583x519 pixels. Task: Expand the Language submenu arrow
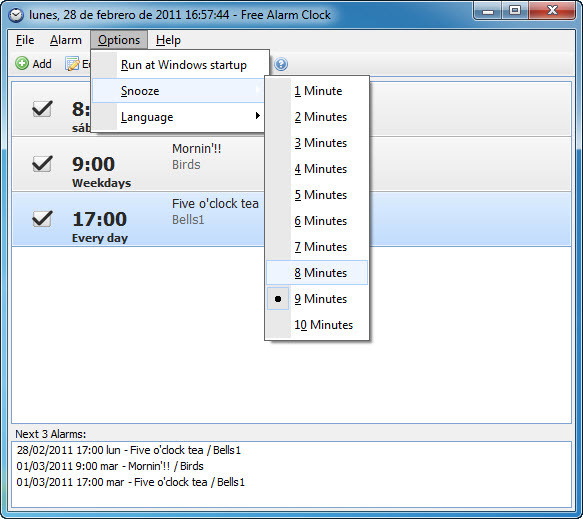(x=257, y=116)
